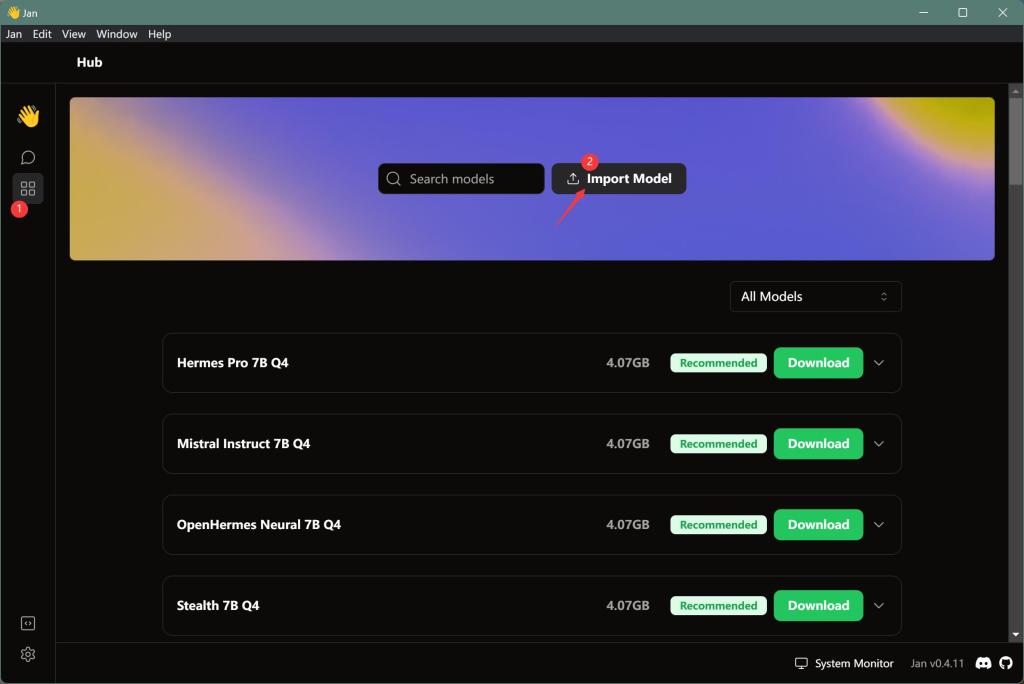Open the Help menu
The width and height of the screenshot is (1024, 684).
pyautogui.click(x=159, y=34)
